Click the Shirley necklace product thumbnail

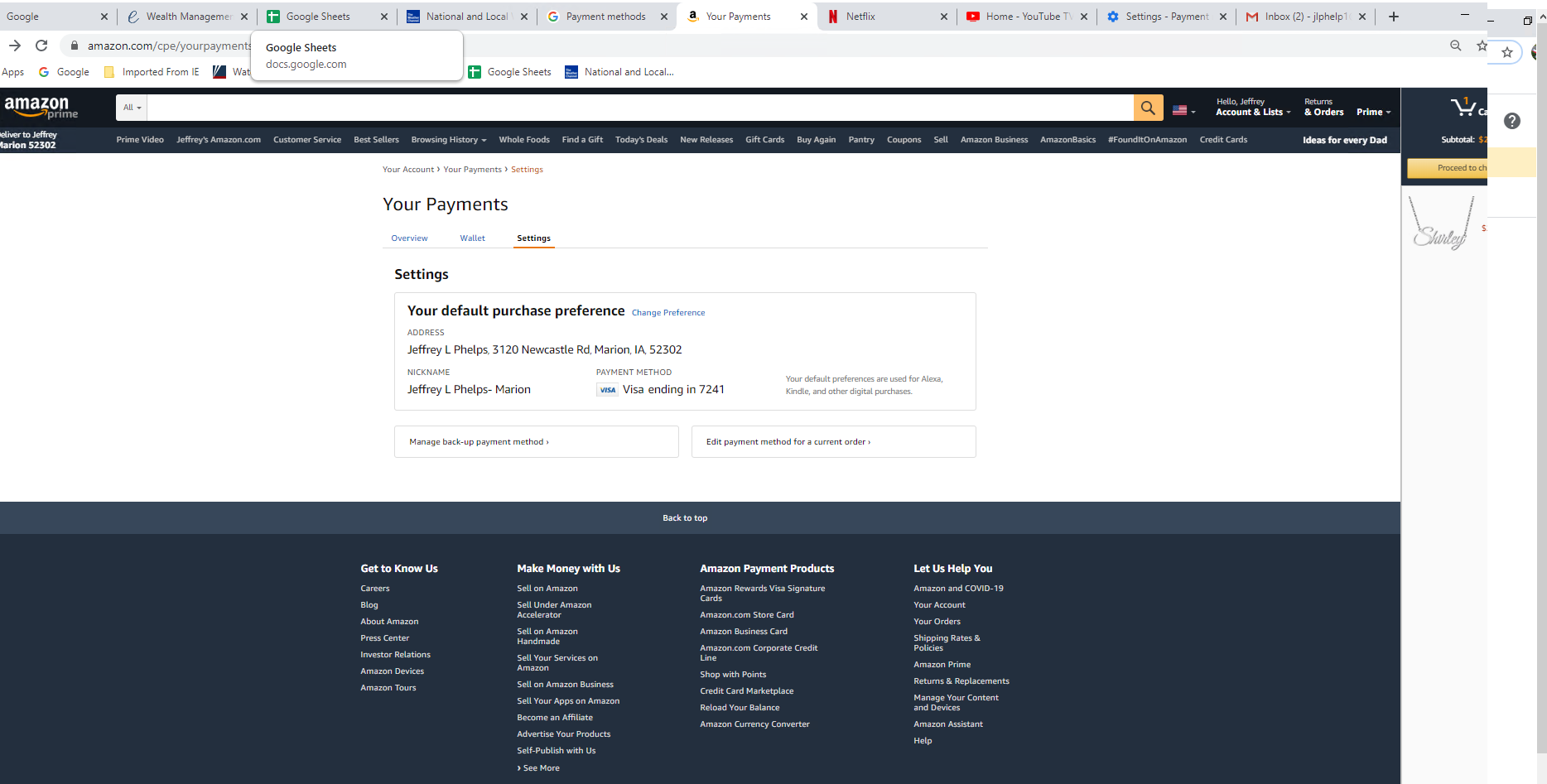1443,223
